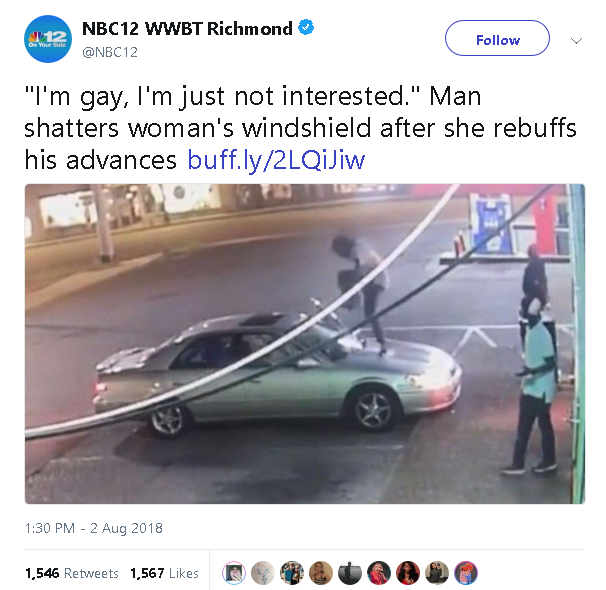Expand the tweet options chevron menu

[x=577, y=41]
